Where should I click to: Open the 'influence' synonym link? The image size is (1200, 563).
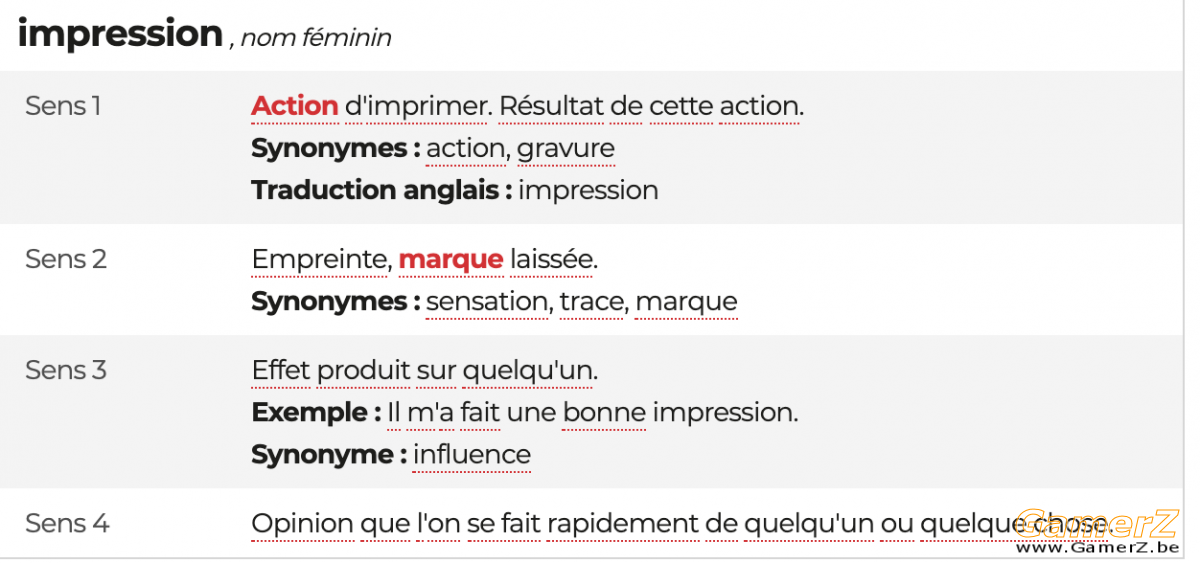[x=472, y=455]
